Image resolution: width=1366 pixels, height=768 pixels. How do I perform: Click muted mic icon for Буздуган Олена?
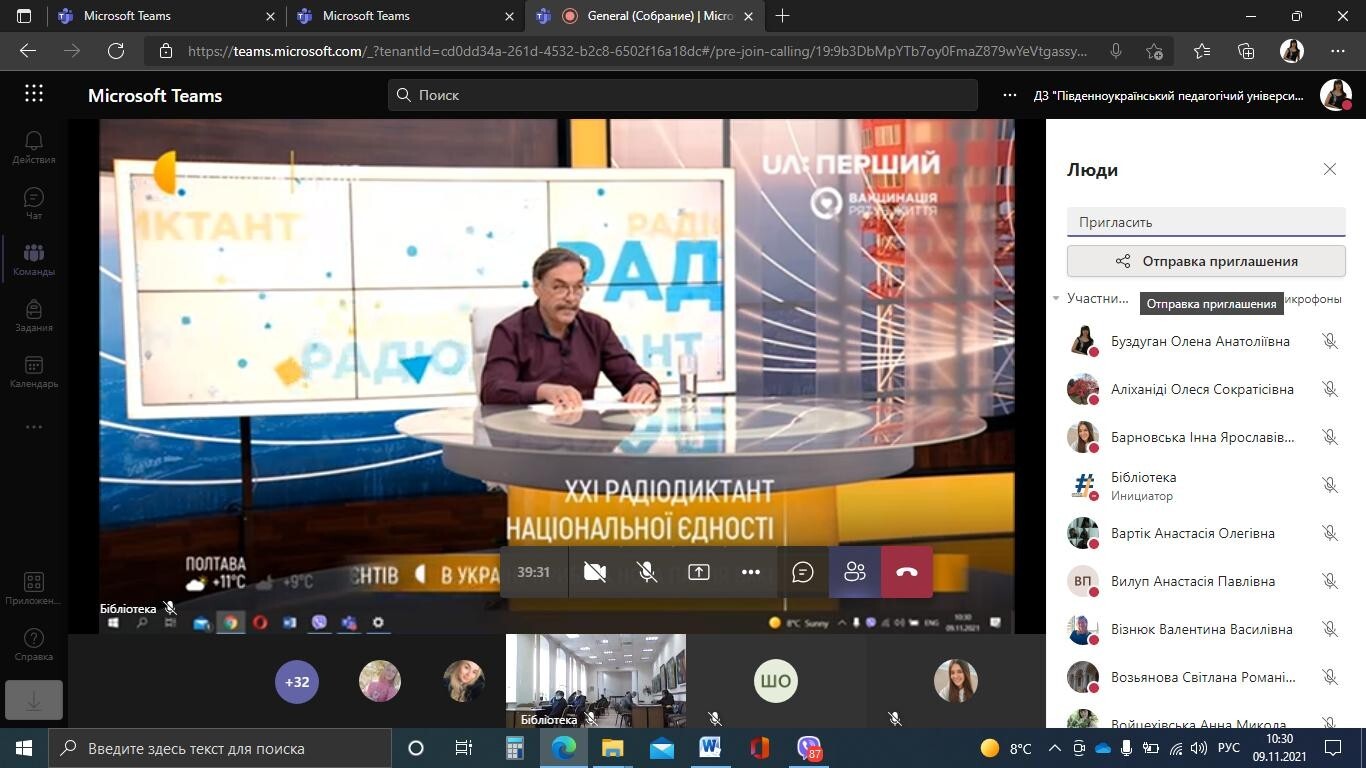click(x=1330, y=341)
